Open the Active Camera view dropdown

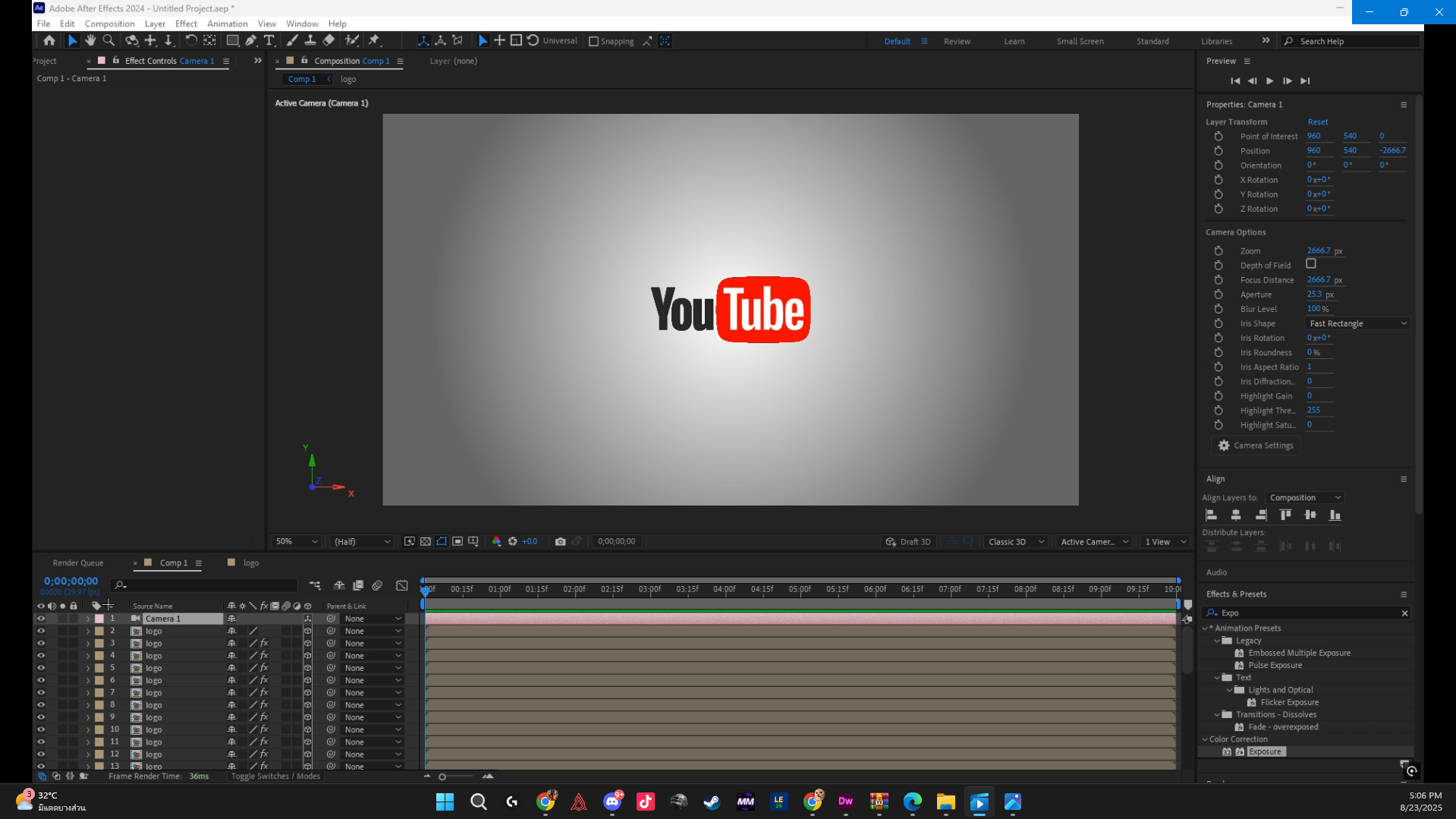[1094, 541]
